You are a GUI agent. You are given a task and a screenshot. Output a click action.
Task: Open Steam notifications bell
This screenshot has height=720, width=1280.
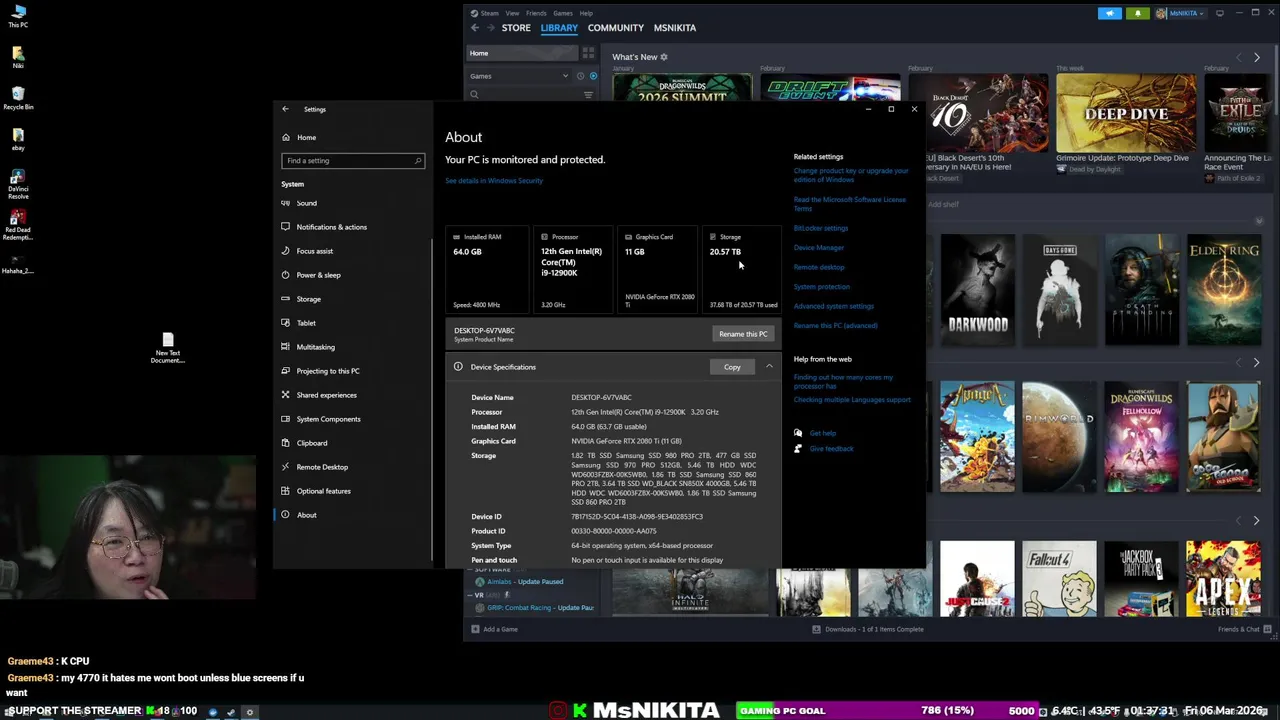pos(1137,13)
